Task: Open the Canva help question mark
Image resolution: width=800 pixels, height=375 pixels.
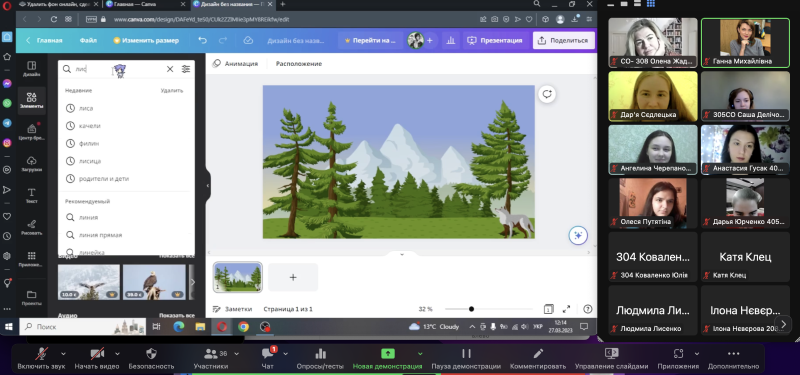Action: coord(588,309)
